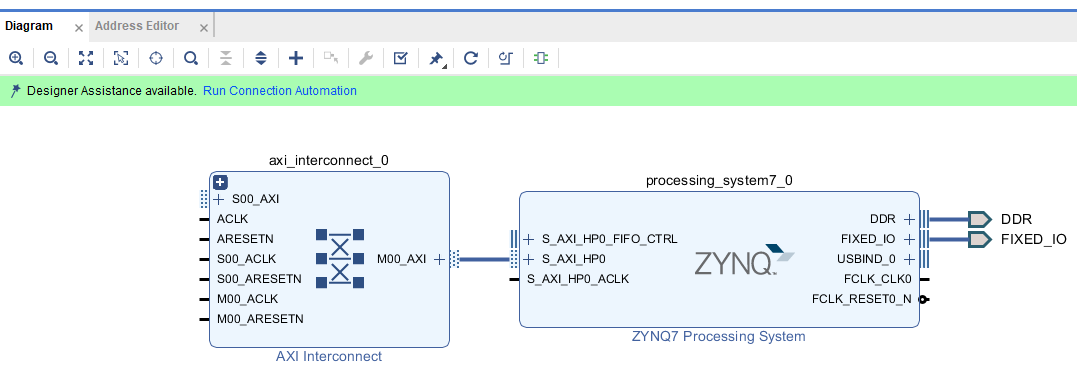Expand the FIXED_IO interface pin on the Zynq block

[x=909, y=239]
